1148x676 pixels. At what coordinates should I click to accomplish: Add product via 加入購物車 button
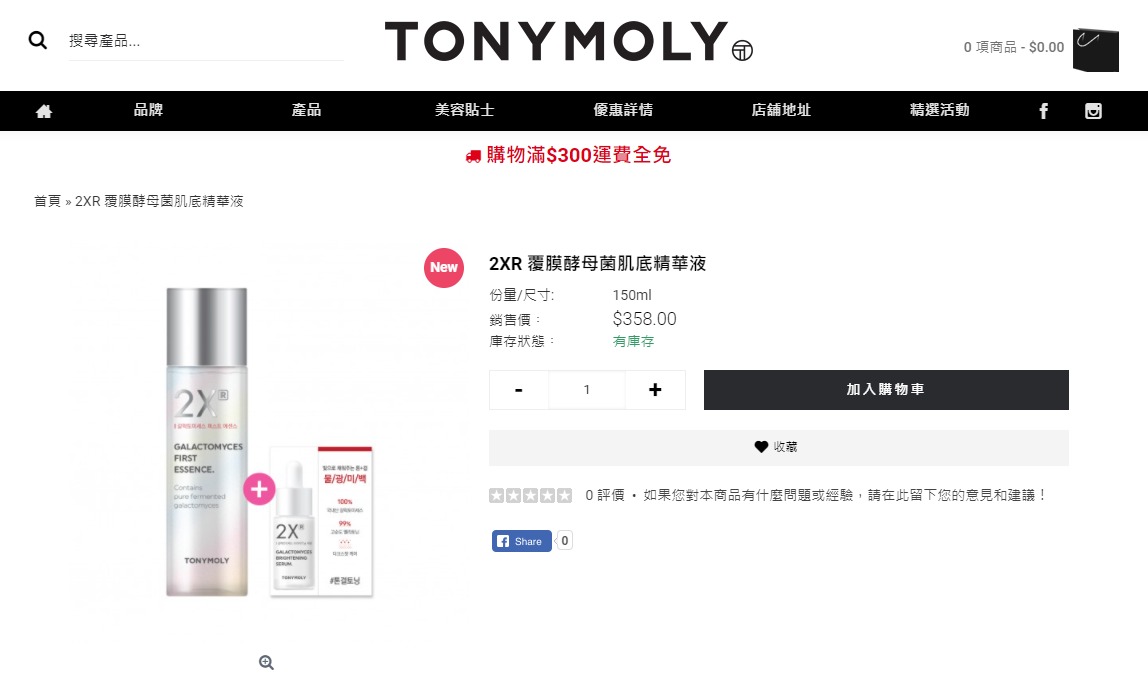[886, 390]
